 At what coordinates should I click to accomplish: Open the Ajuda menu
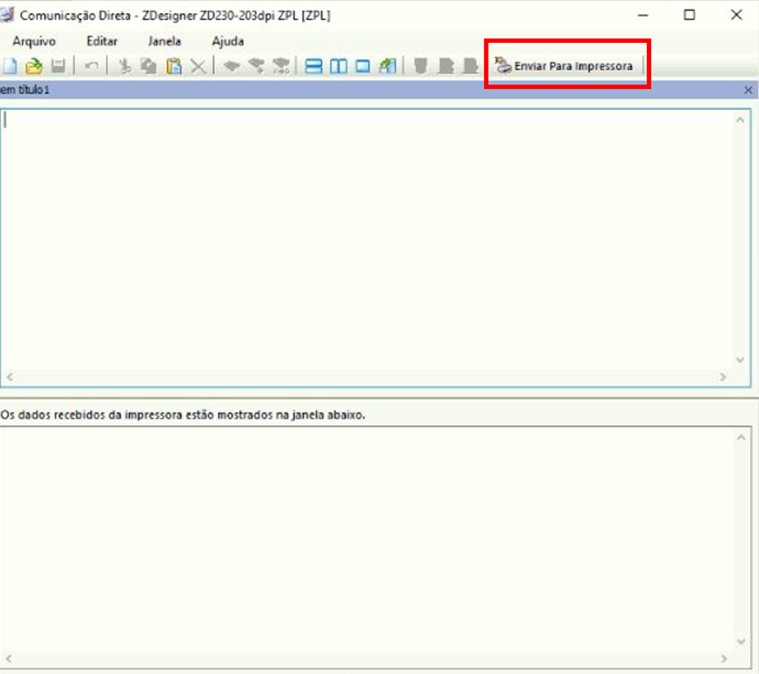pyautogui.click(x=228, y=41)
